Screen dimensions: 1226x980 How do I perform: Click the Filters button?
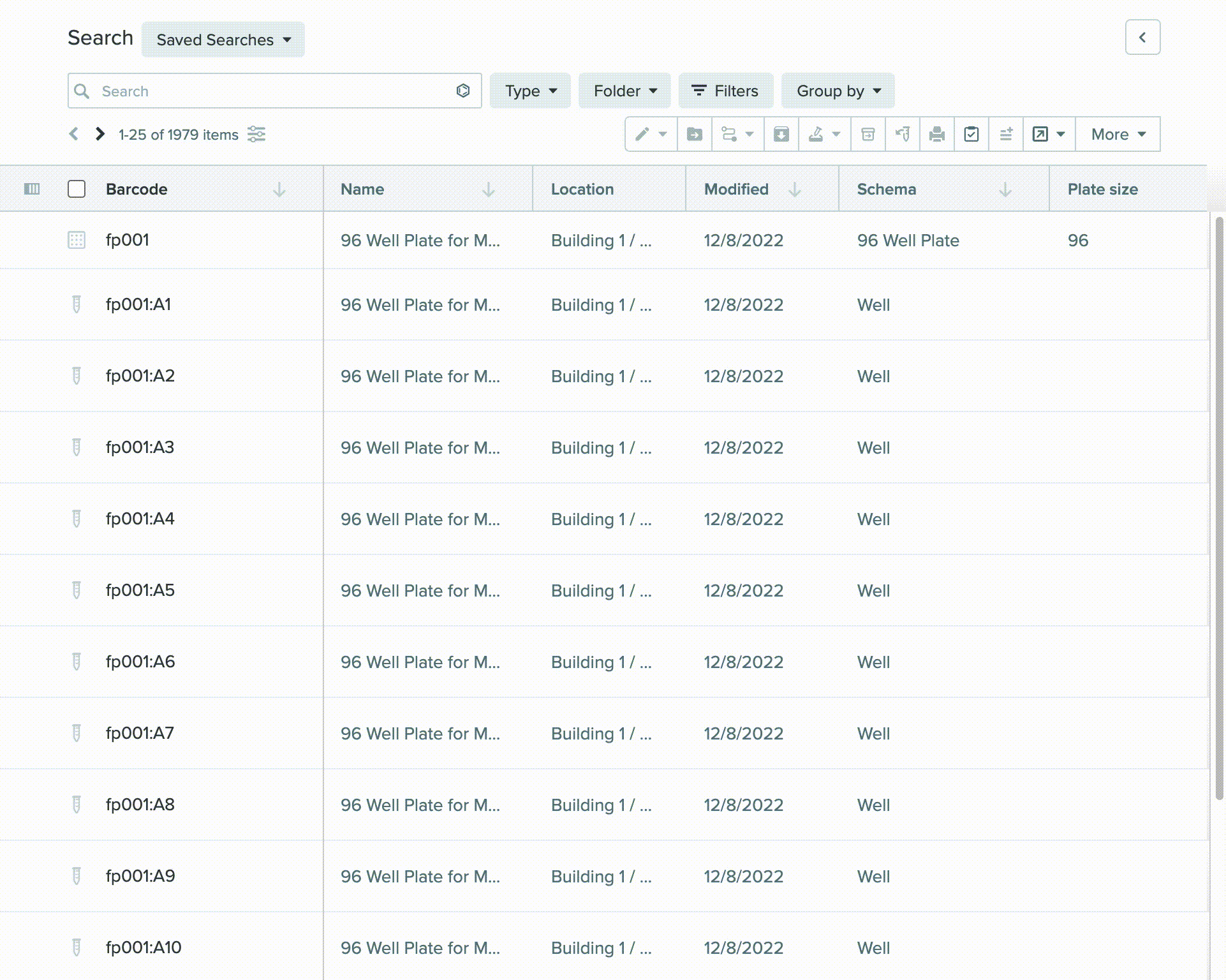click(x=726, y=91)
